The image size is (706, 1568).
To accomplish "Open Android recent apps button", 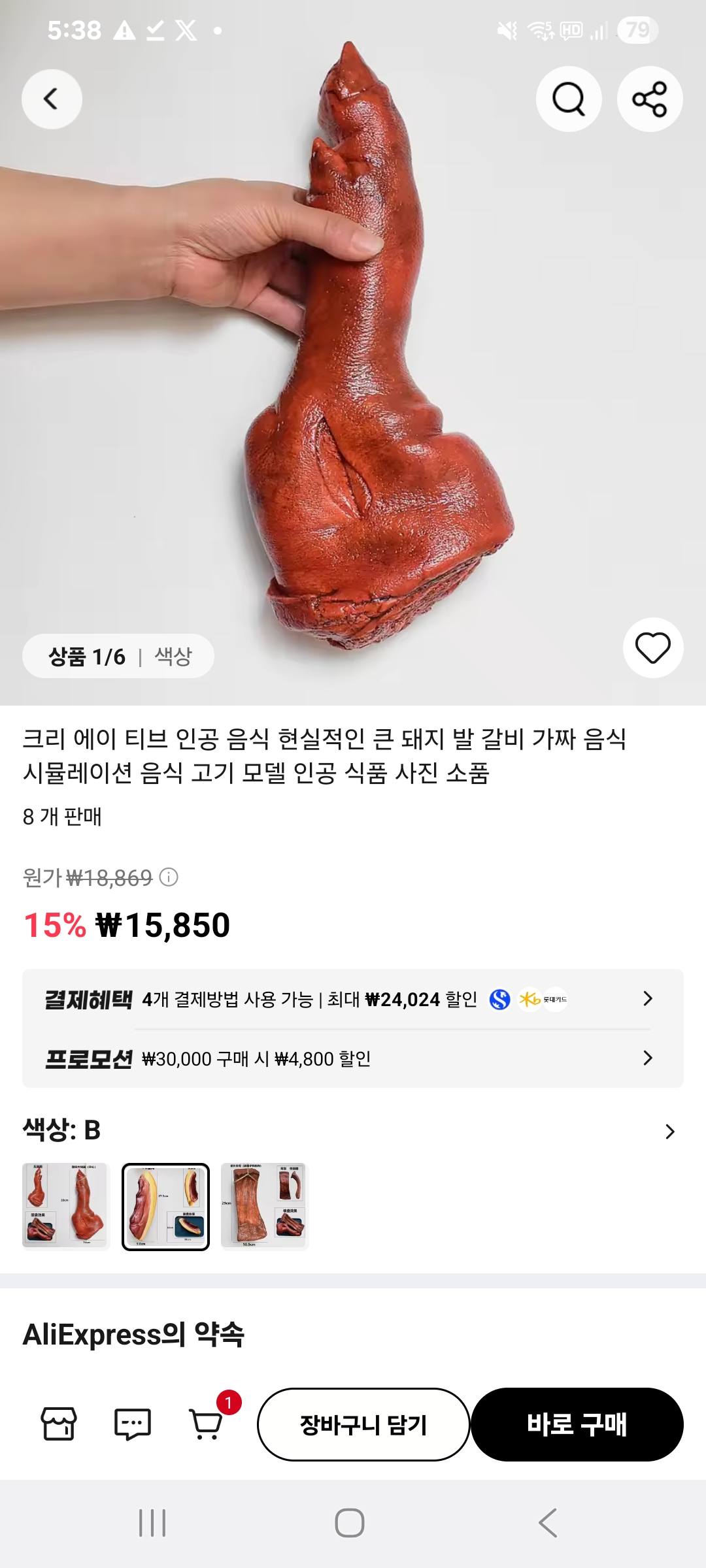I will pyautogui.click(x=152, y=1523).
